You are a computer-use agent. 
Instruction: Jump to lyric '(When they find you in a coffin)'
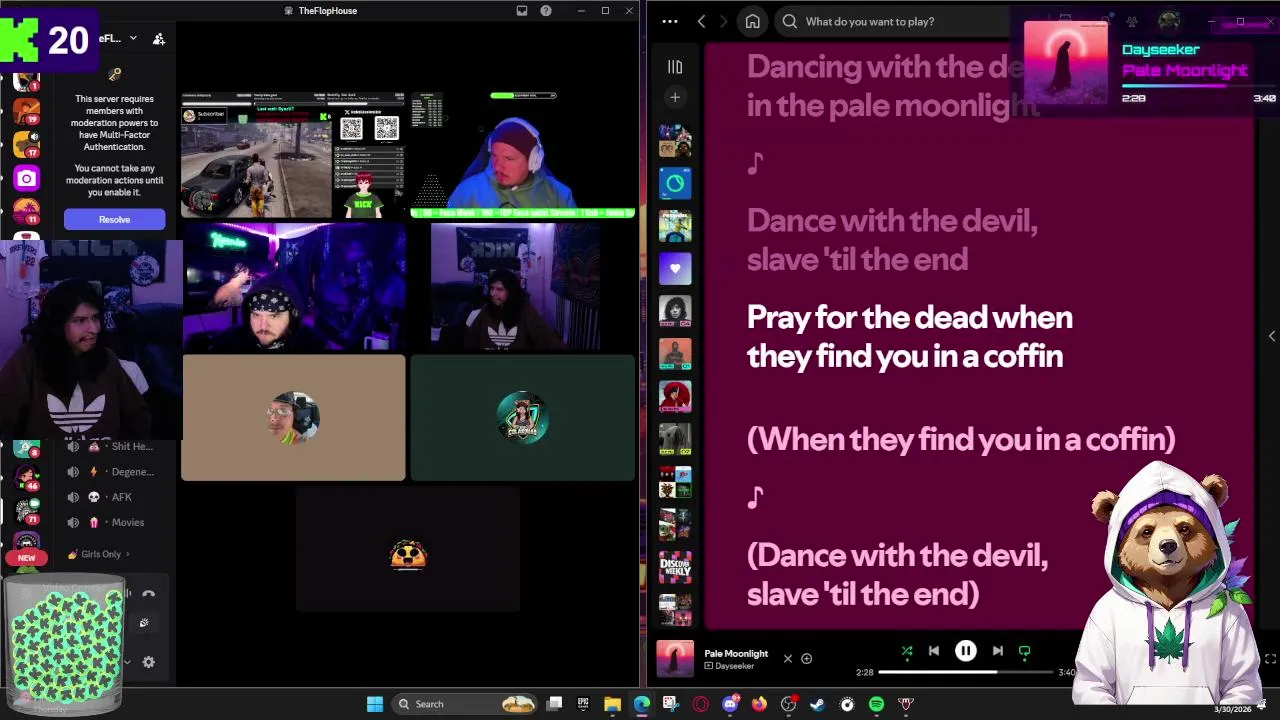961,438
